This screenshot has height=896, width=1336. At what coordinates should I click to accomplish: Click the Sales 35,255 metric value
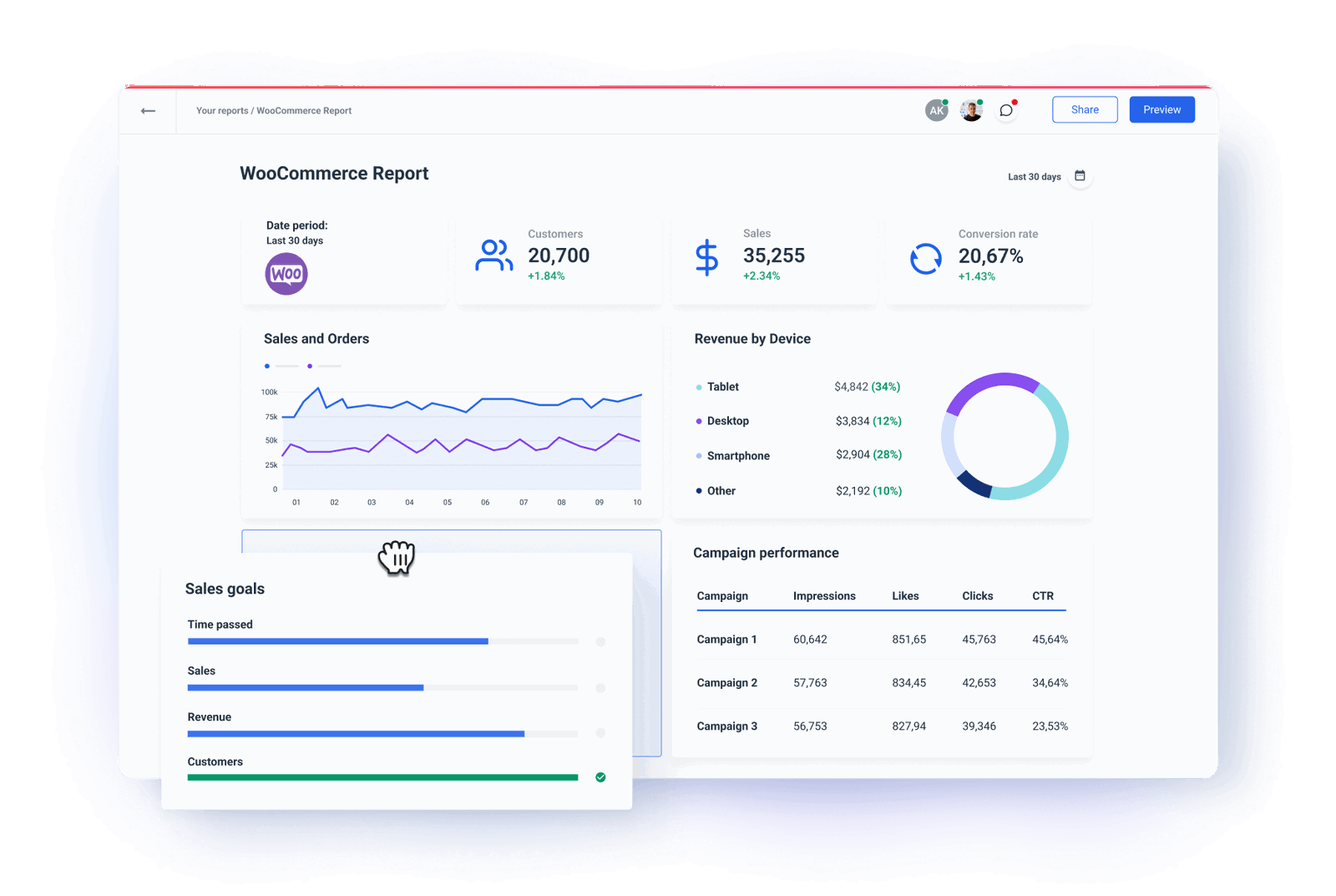tap(774, 256)
